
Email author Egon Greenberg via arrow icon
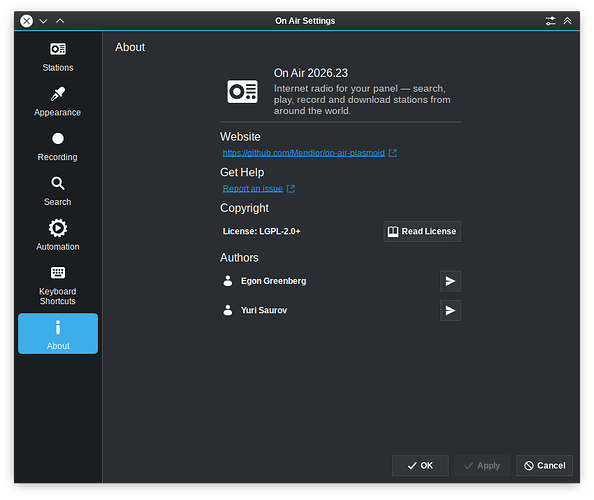coord(450,281)
